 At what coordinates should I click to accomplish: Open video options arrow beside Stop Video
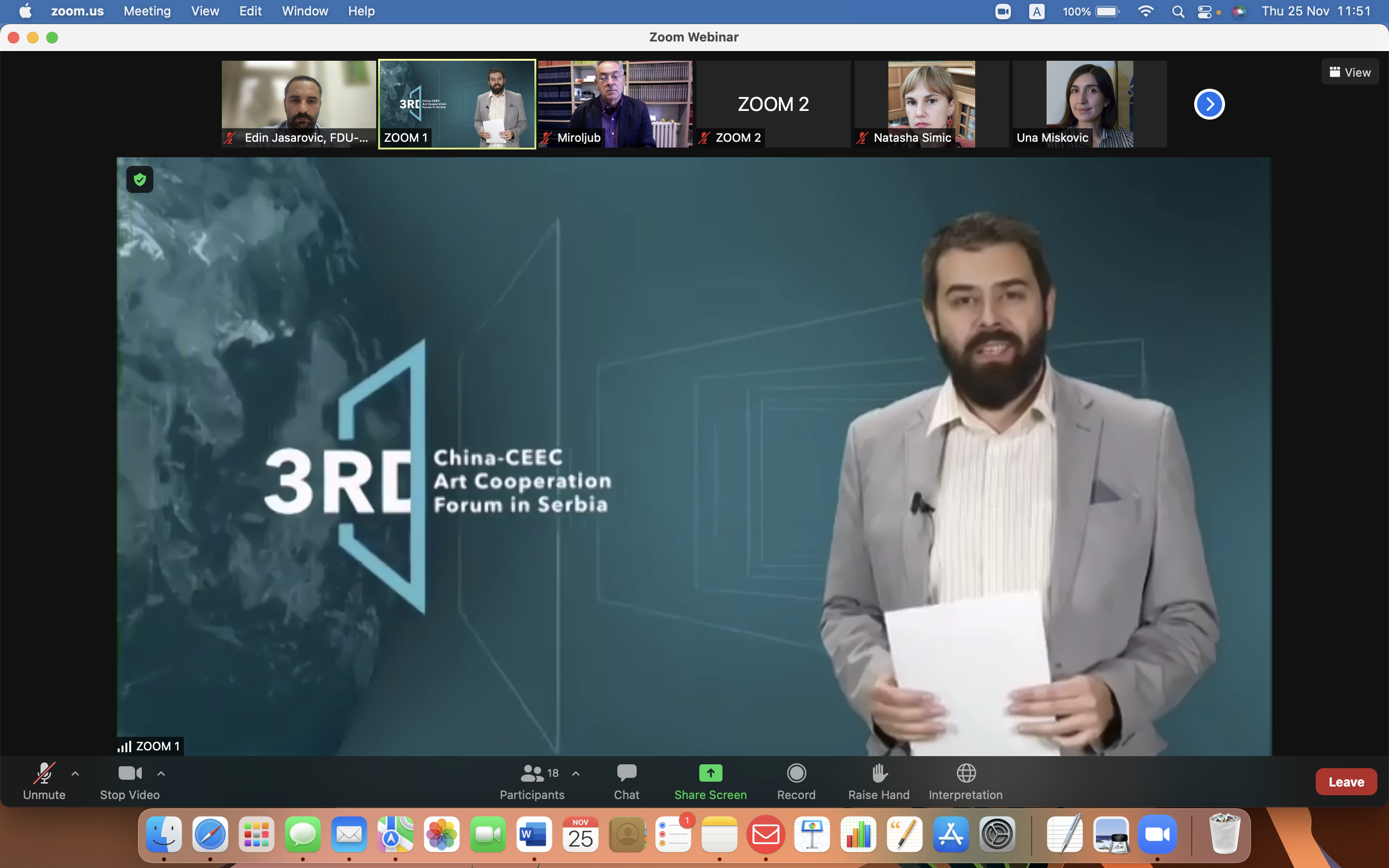tap(161, 774)
